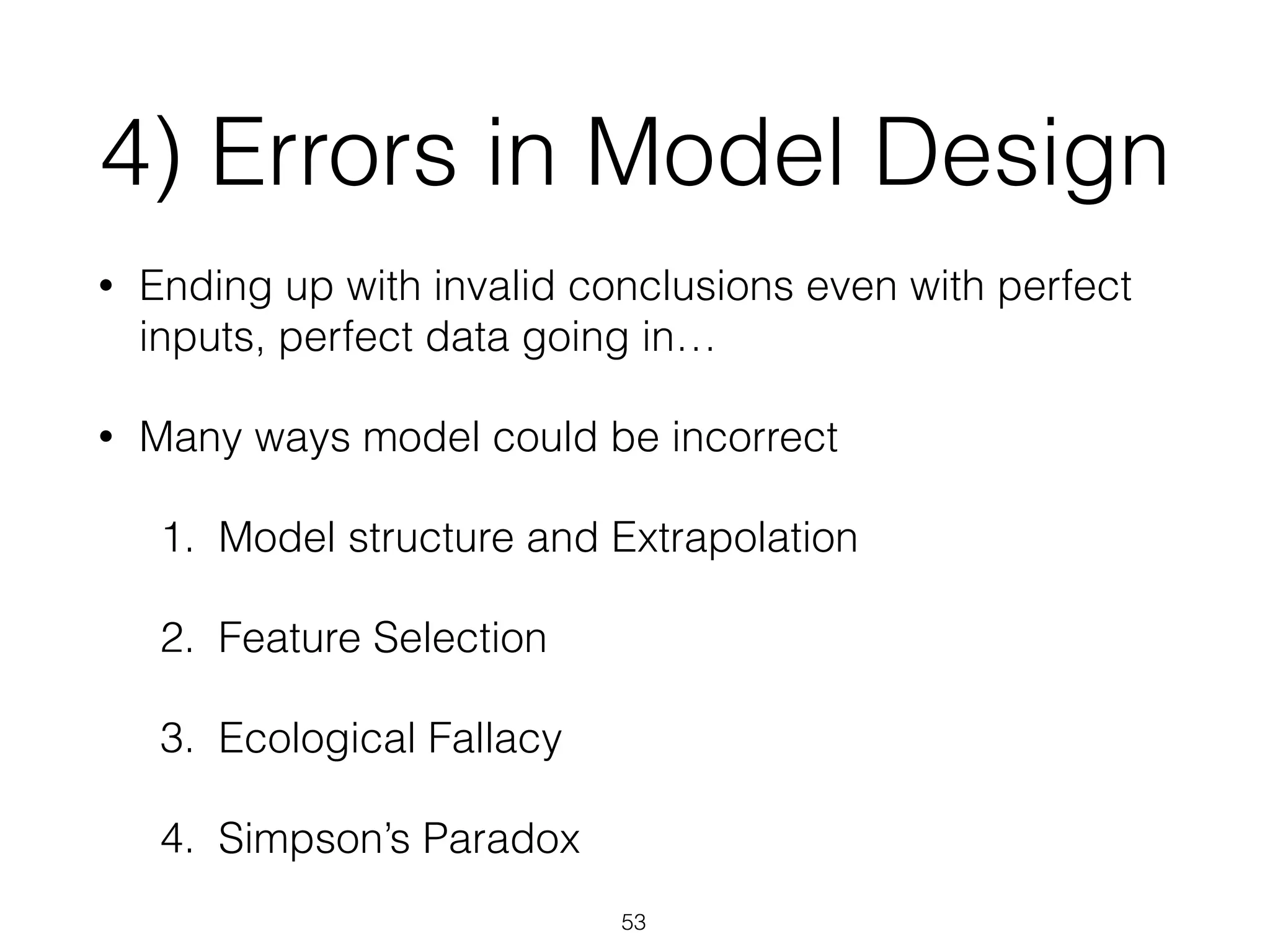Click the slide number 53

[x=633, y=922]
